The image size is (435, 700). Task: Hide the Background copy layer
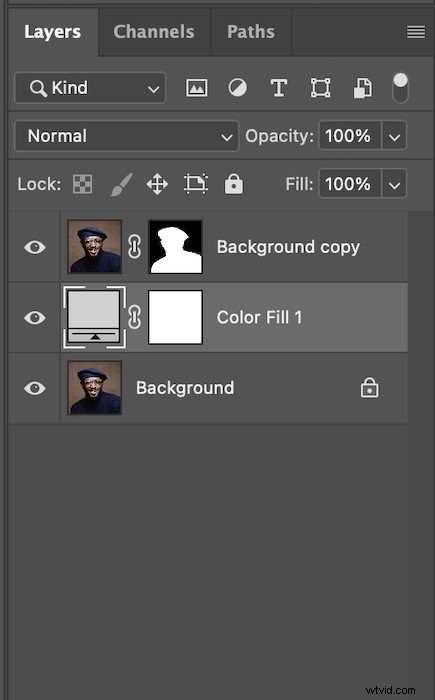click(35, 247)
